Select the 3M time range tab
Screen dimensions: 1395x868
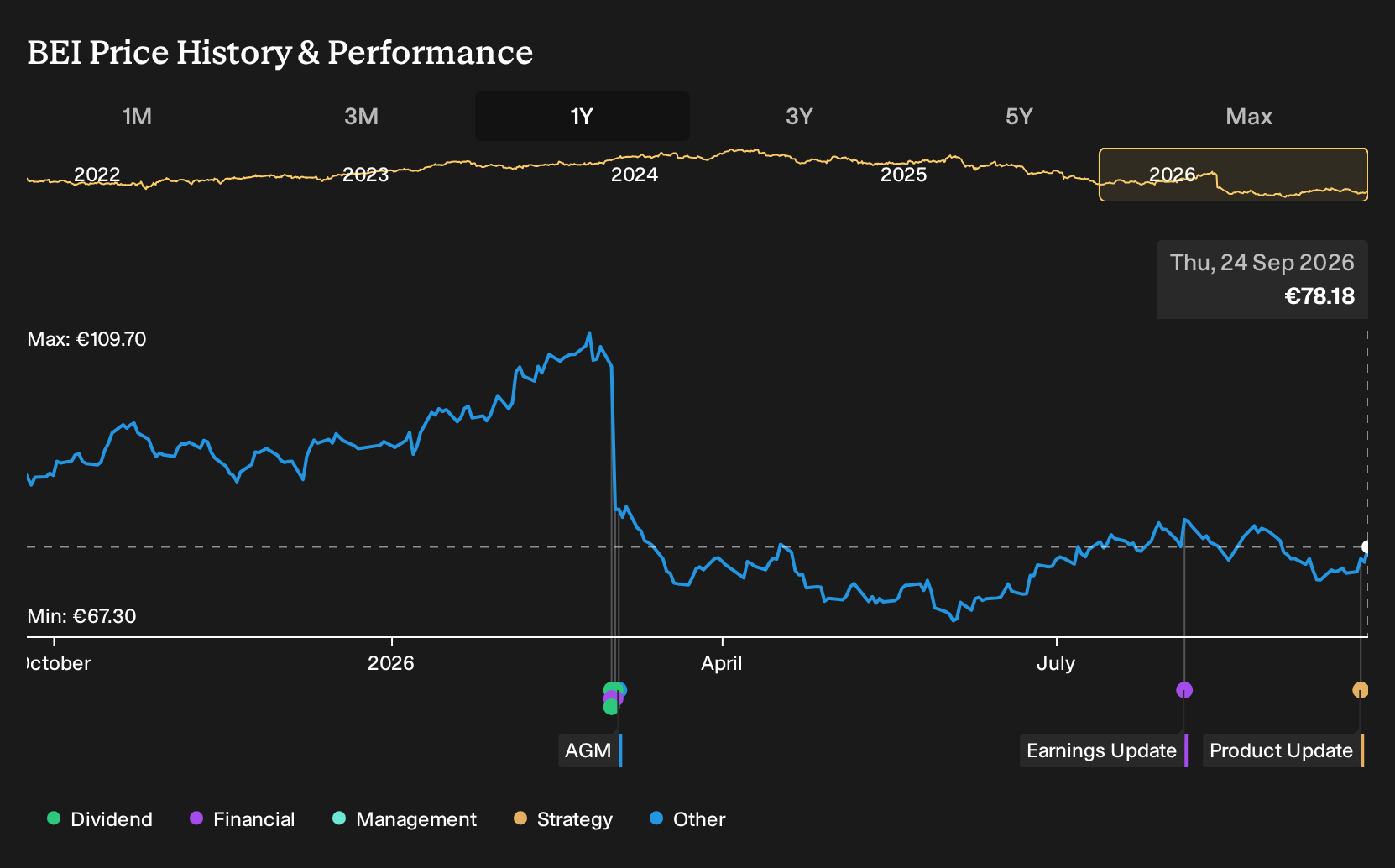pyautogui.click(x=361, y=116)
